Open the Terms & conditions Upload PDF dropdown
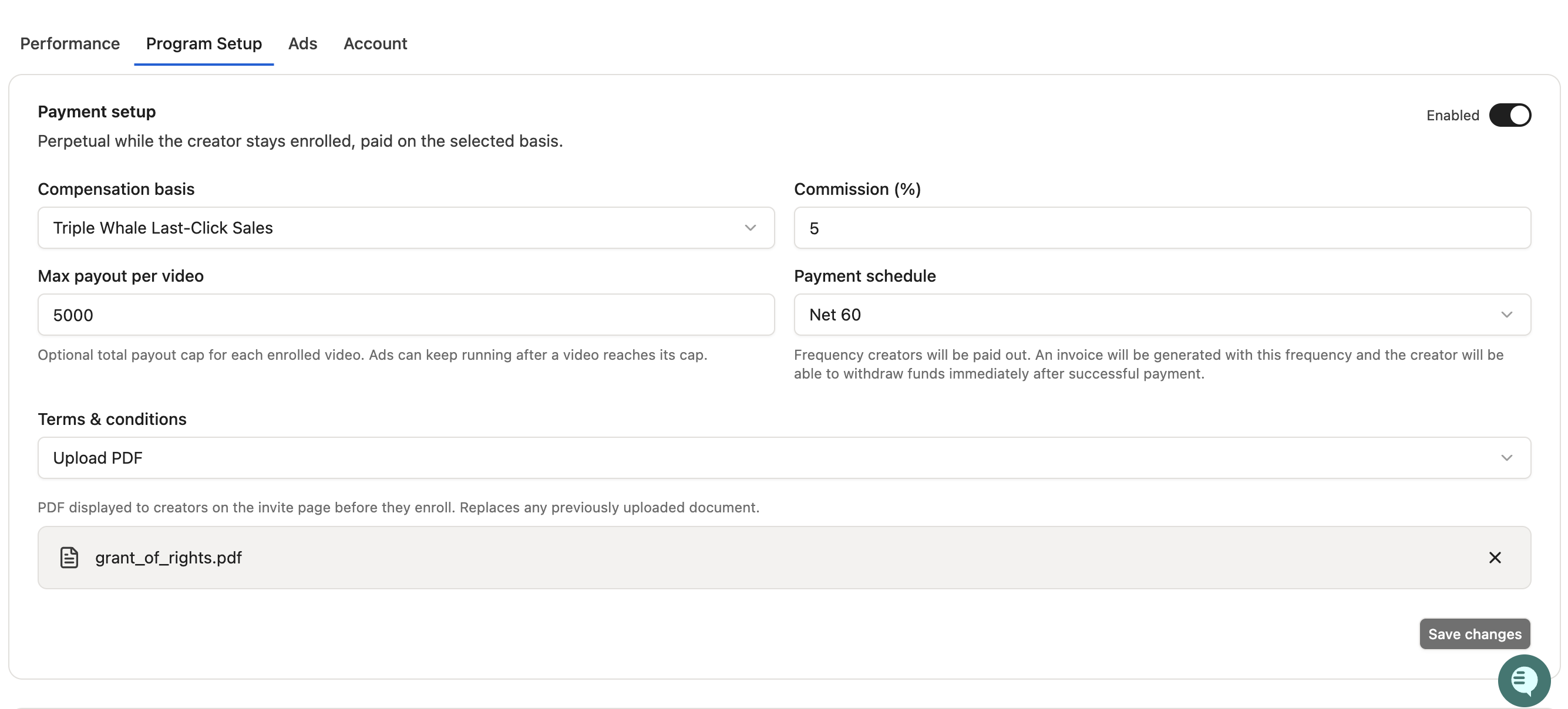This screenshot has height=709, width=1568. [784, 458]
